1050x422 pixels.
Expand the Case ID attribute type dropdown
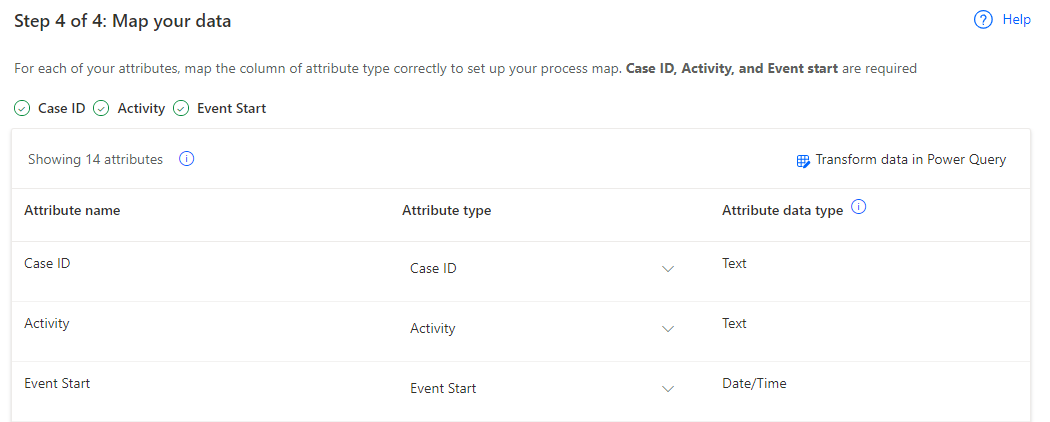pyautogui.click(x=668, y=269)
